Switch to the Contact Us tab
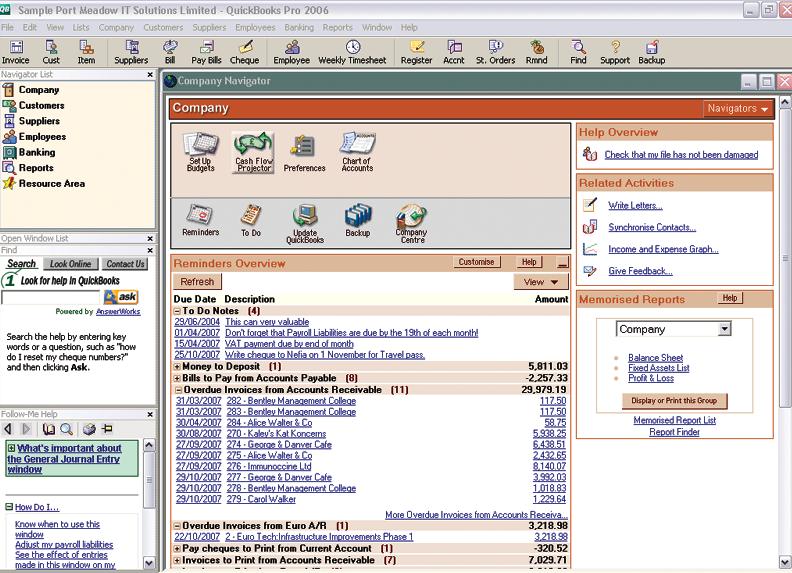The image size is (792, 573). pos(125,264)
